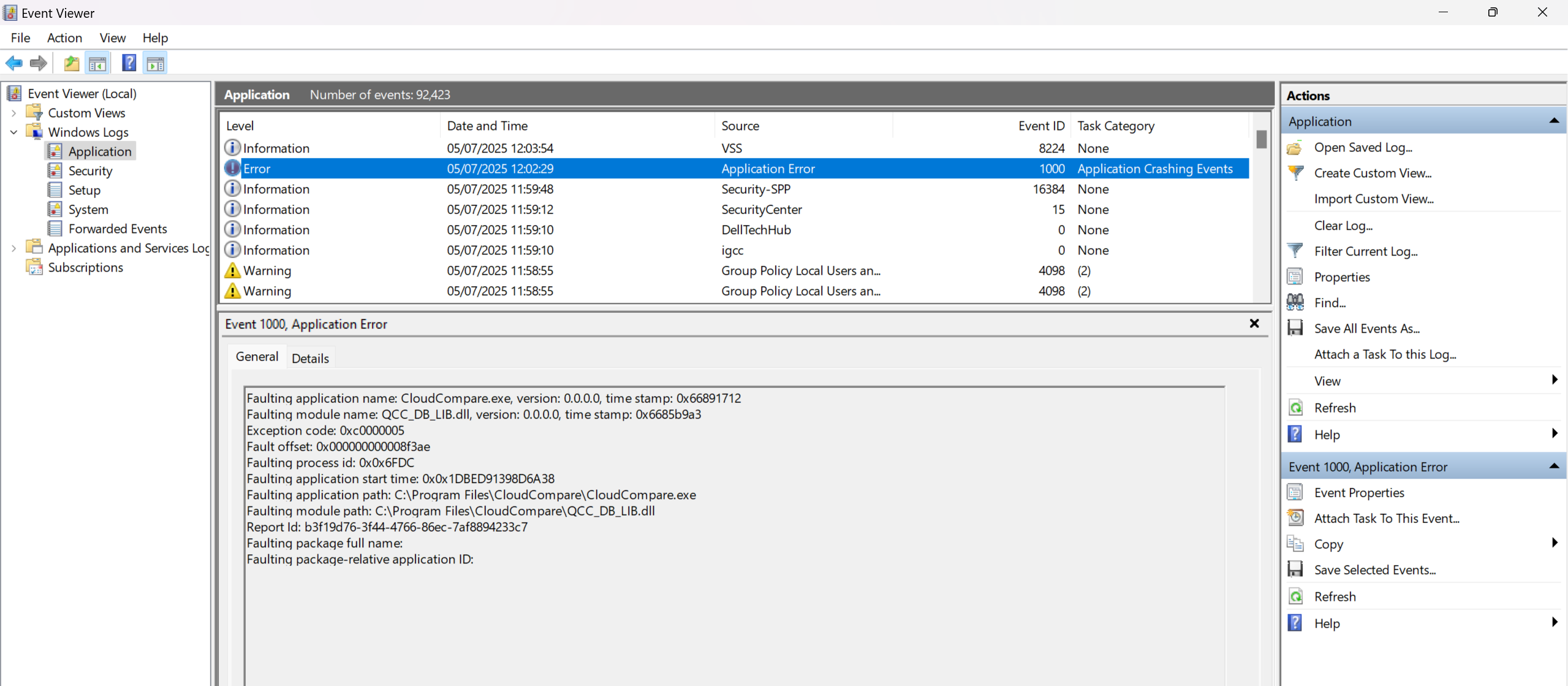Click Clear Log in Actions pane

click(1343, 226)
